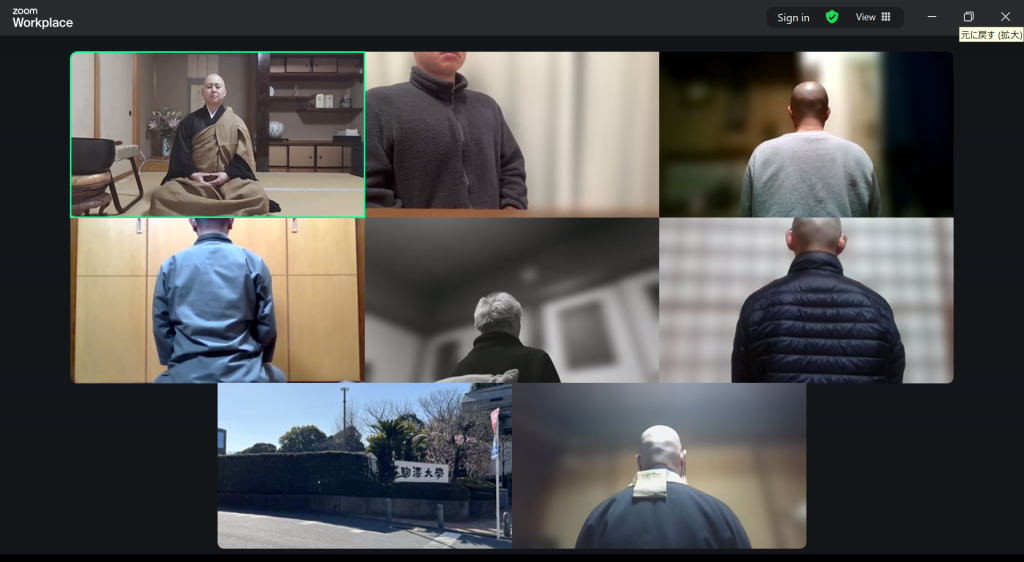Select the blue jacket participant's video tile
1024x562 pixels.
(217, 300)
